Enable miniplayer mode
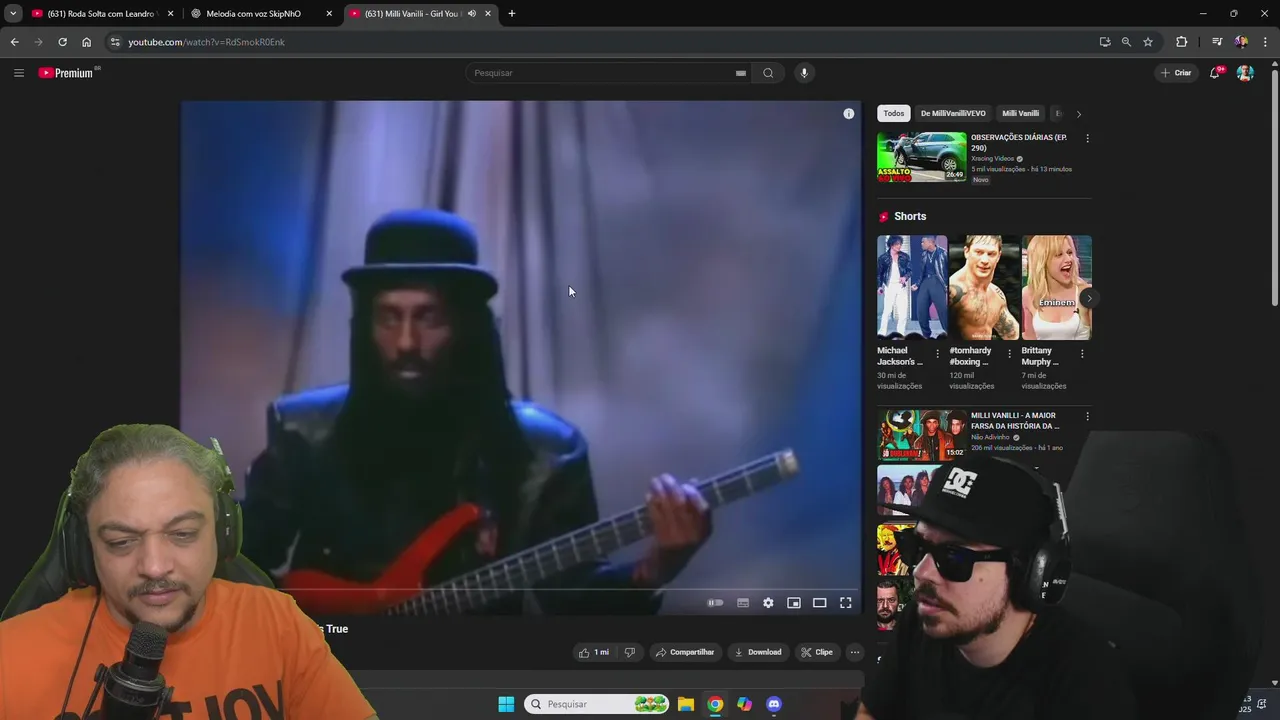The height and width of the screenshot is (720, 1280). [x=794, y=603]
